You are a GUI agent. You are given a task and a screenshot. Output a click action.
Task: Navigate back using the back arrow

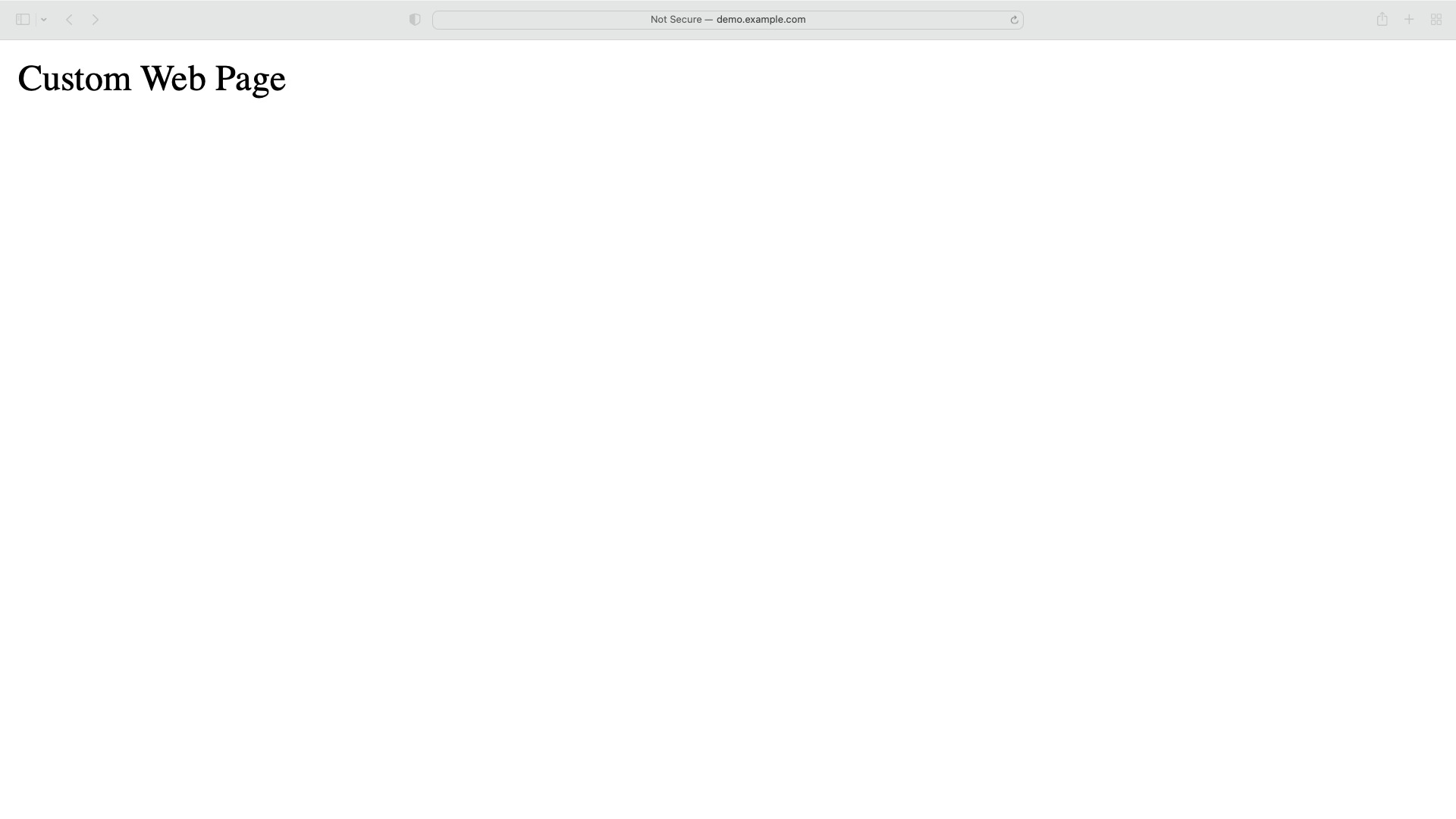click(x=69, y=19)
